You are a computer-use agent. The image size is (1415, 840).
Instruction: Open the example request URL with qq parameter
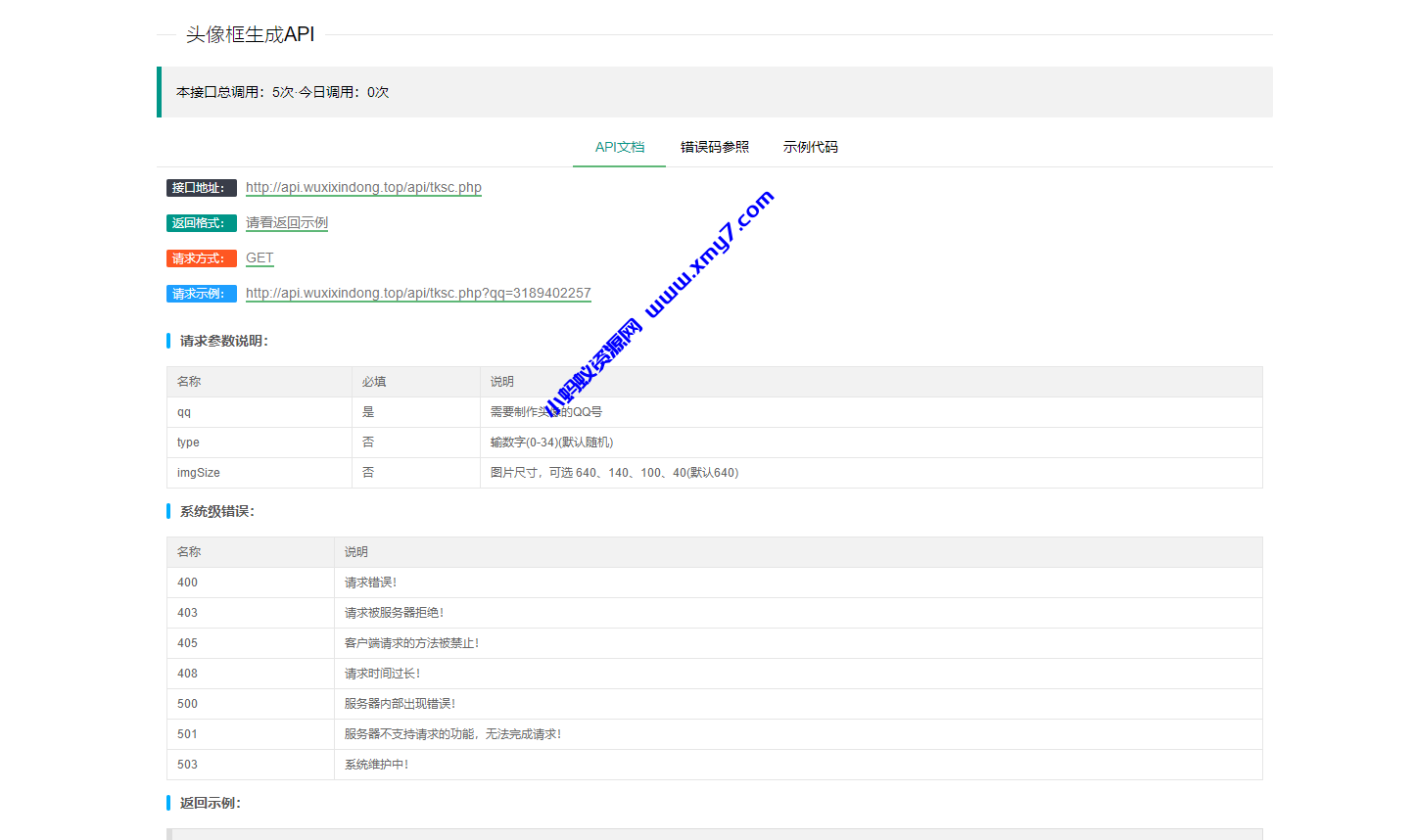pyautogui.click(x=418, y=293)
